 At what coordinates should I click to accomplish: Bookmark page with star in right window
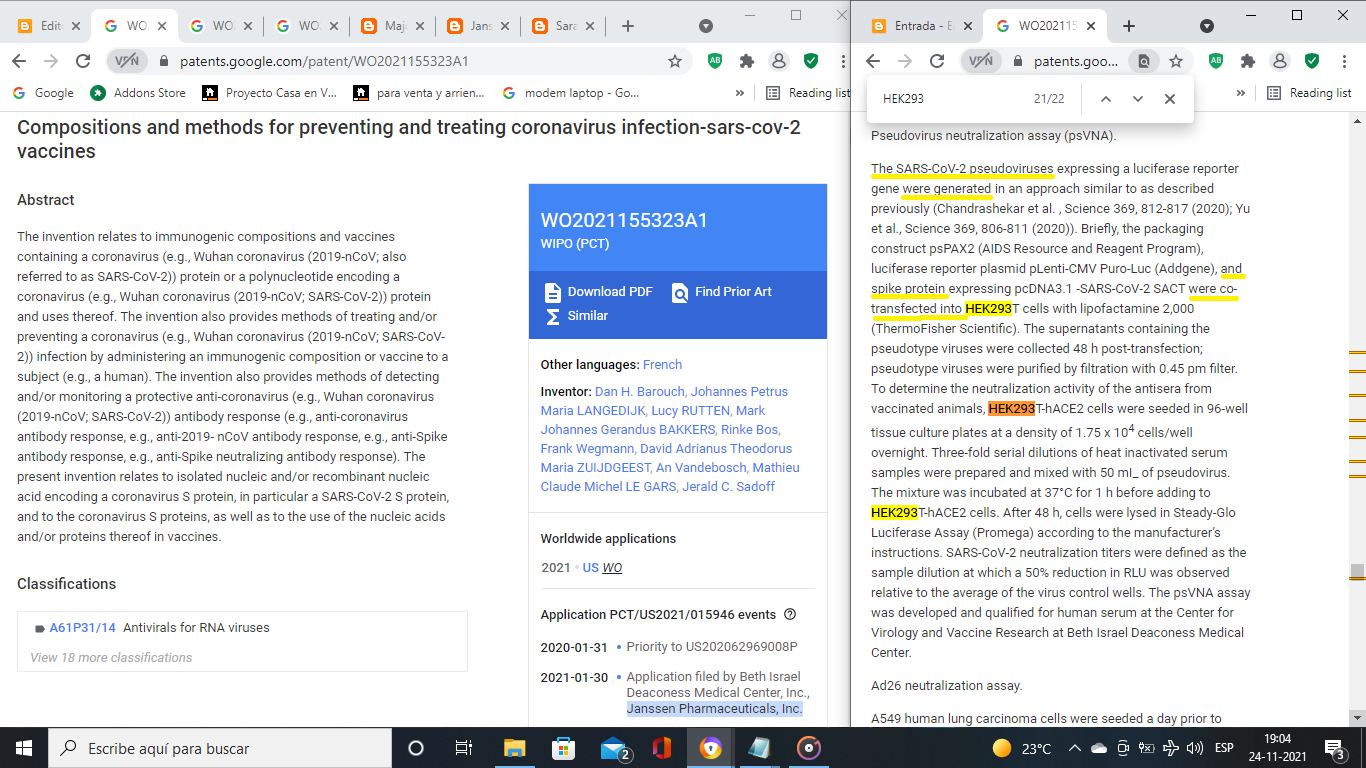(1176, 61)
